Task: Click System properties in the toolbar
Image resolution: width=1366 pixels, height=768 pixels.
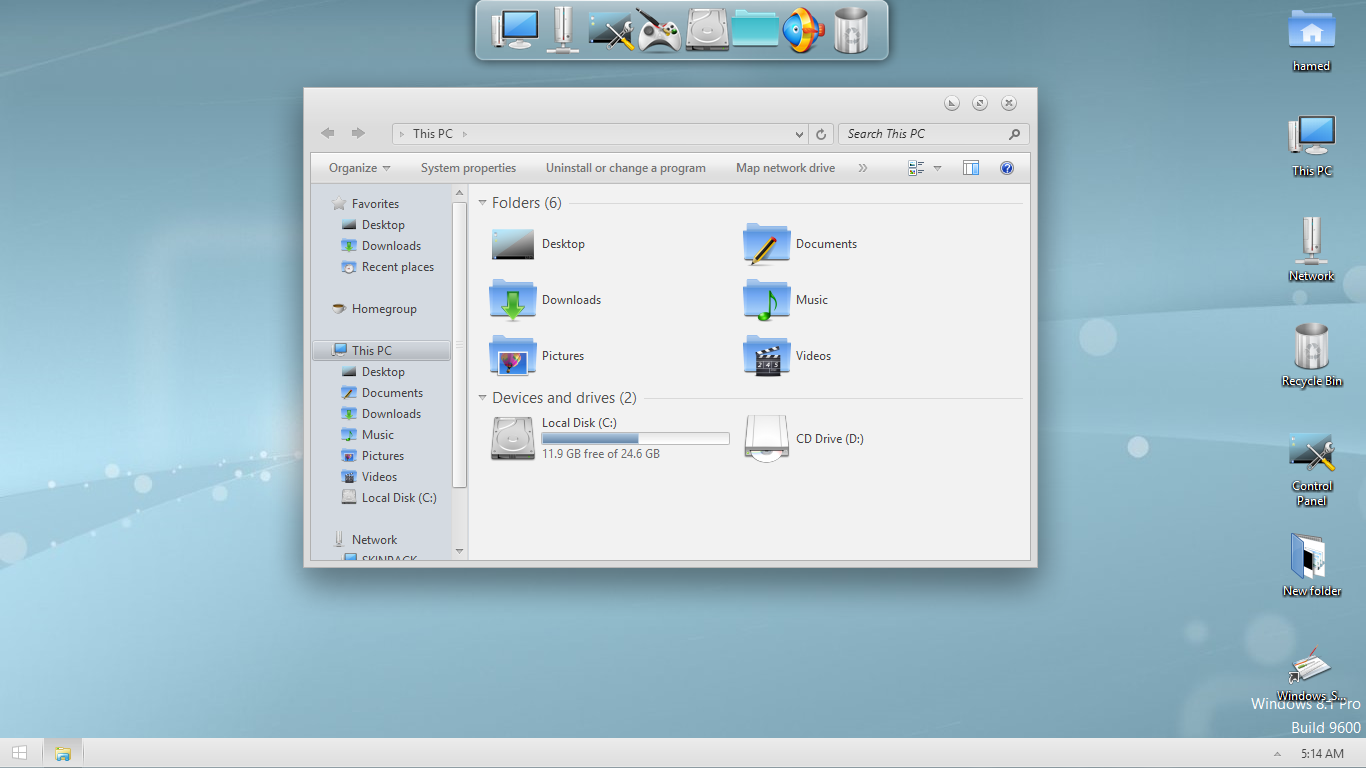Action: coord(468,168)
